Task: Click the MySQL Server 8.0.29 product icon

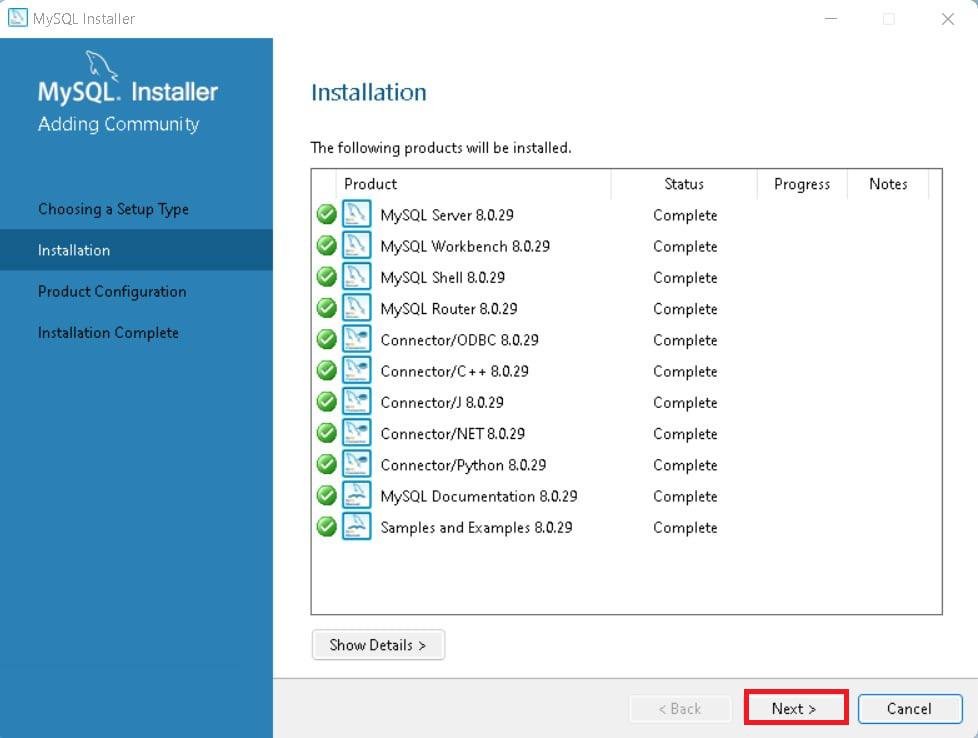Action: coord(356,214)
